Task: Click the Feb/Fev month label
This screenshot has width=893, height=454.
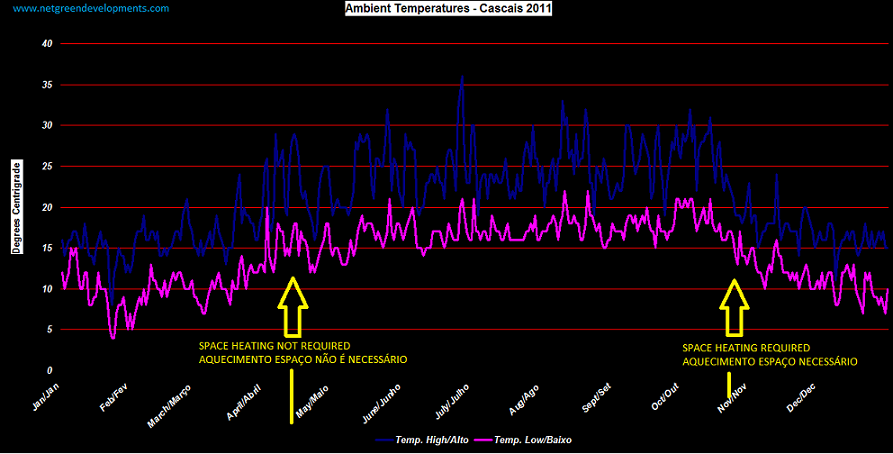Action: point(114,397)
